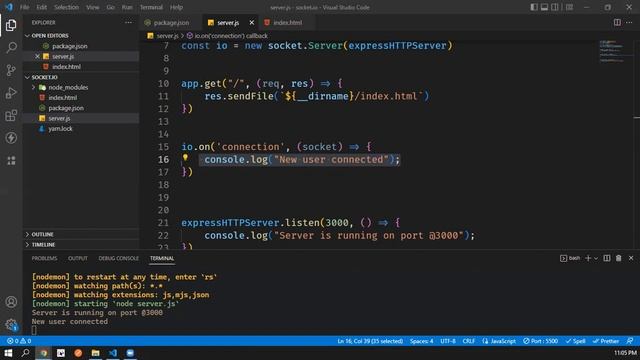Open the Explorer view in activity bar
Screen dimensions: 640x360
pos(11,25)
